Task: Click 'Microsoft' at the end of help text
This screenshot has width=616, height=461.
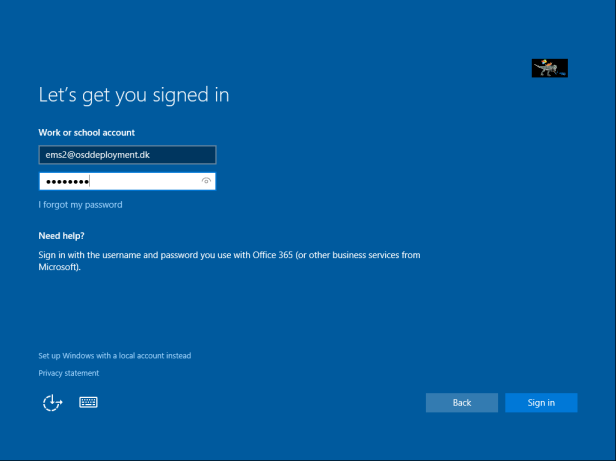Action: pyautogui.click(x=57, y=267)
